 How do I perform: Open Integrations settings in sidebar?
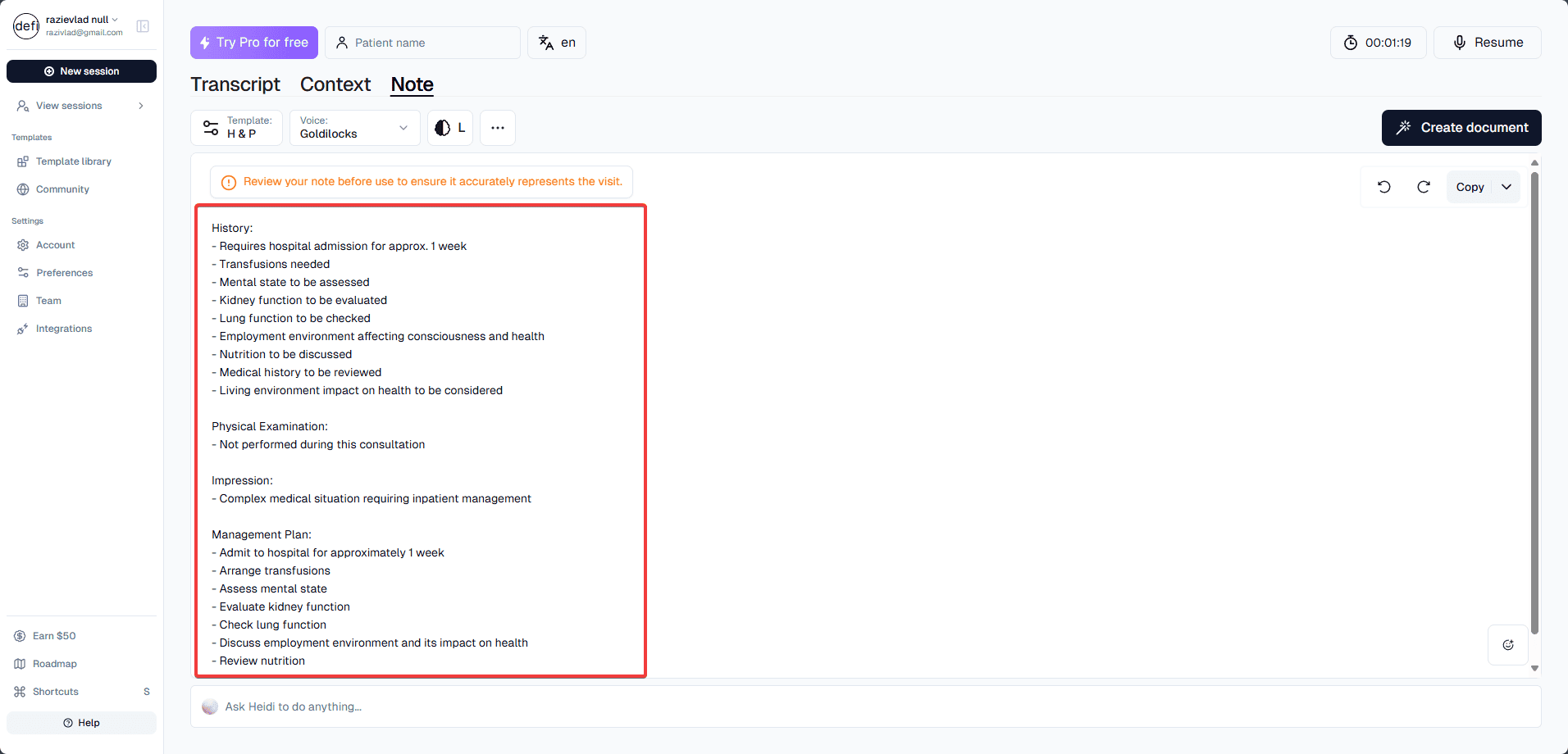tap(64, 329)
